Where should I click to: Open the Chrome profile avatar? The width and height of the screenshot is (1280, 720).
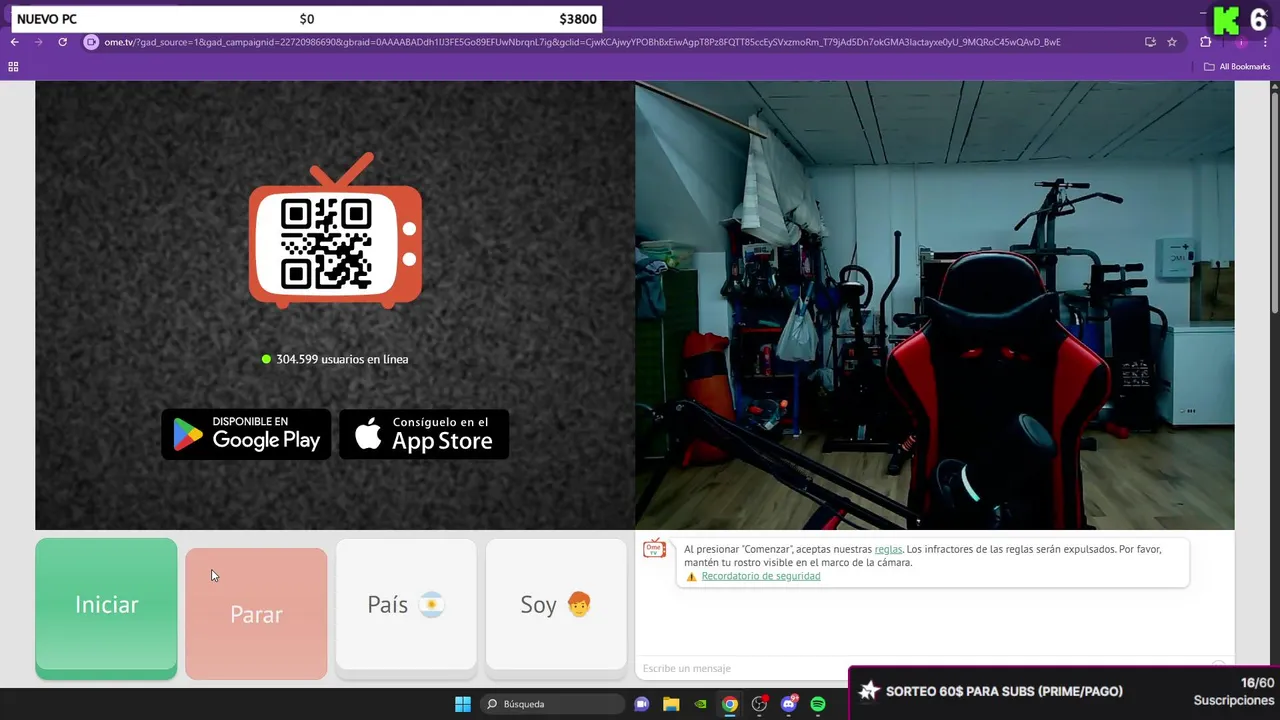pyautogui.click(x=1241, y=42)
